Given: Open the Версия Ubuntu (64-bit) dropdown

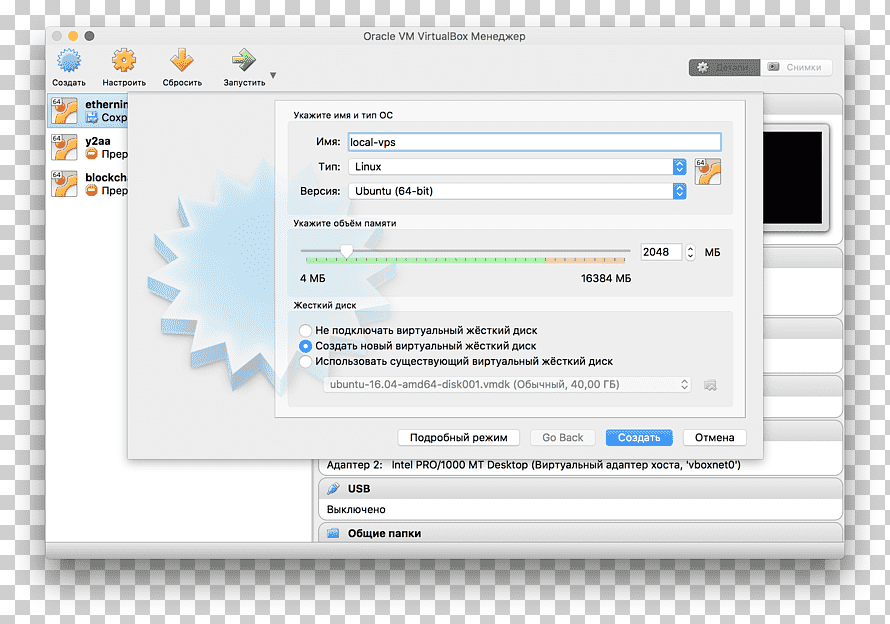Looking at the screenshot, I should [x=517, y=191].
